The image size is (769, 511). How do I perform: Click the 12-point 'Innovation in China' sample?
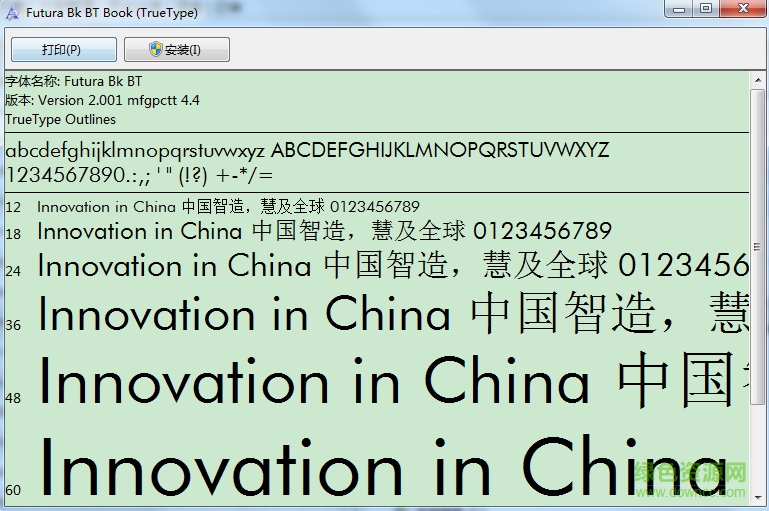click(106, 207)
